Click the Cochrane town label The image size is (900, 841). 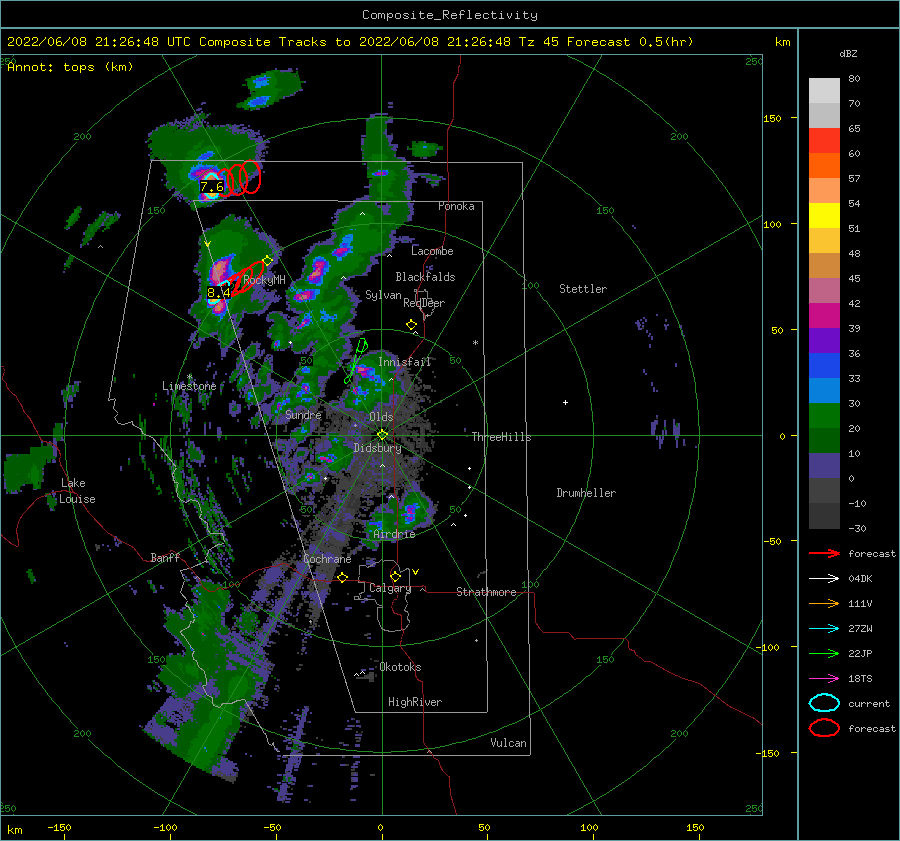pos(327,559)
